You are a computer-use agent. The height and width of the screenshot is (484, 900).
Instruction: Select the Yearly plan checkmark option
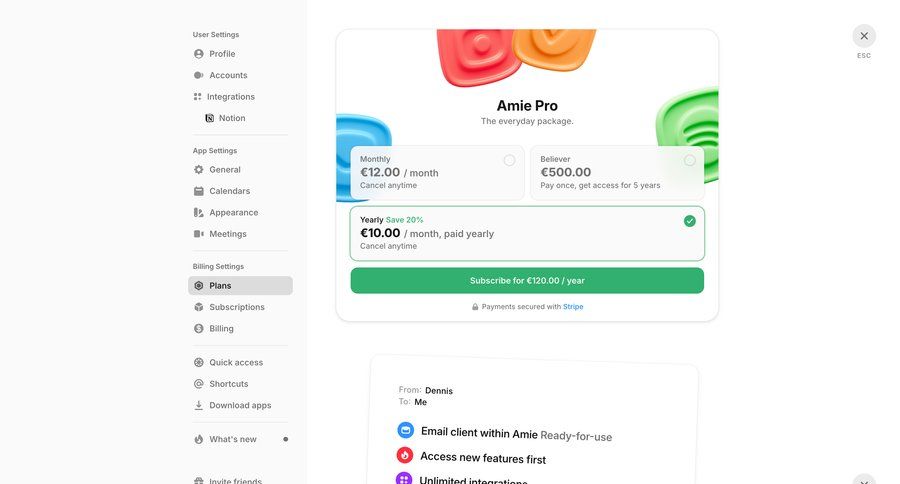pos(690,221)
